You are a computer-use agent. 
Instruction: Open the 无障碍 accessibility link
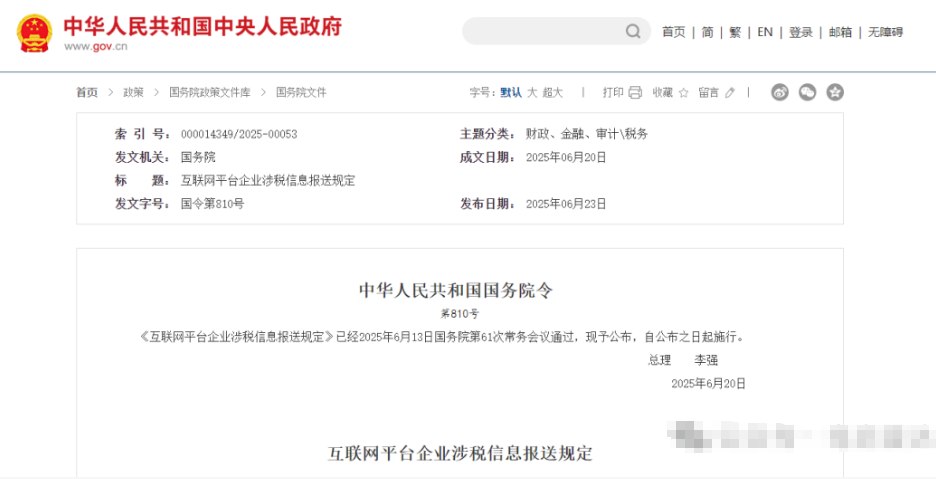[x=885, y=32]
